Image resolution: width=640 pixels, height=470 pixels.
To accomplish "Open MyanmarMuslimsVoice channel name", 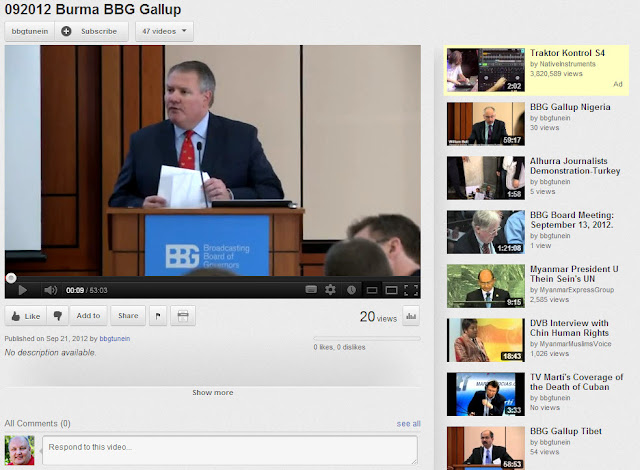I will [x=576, y=344].
